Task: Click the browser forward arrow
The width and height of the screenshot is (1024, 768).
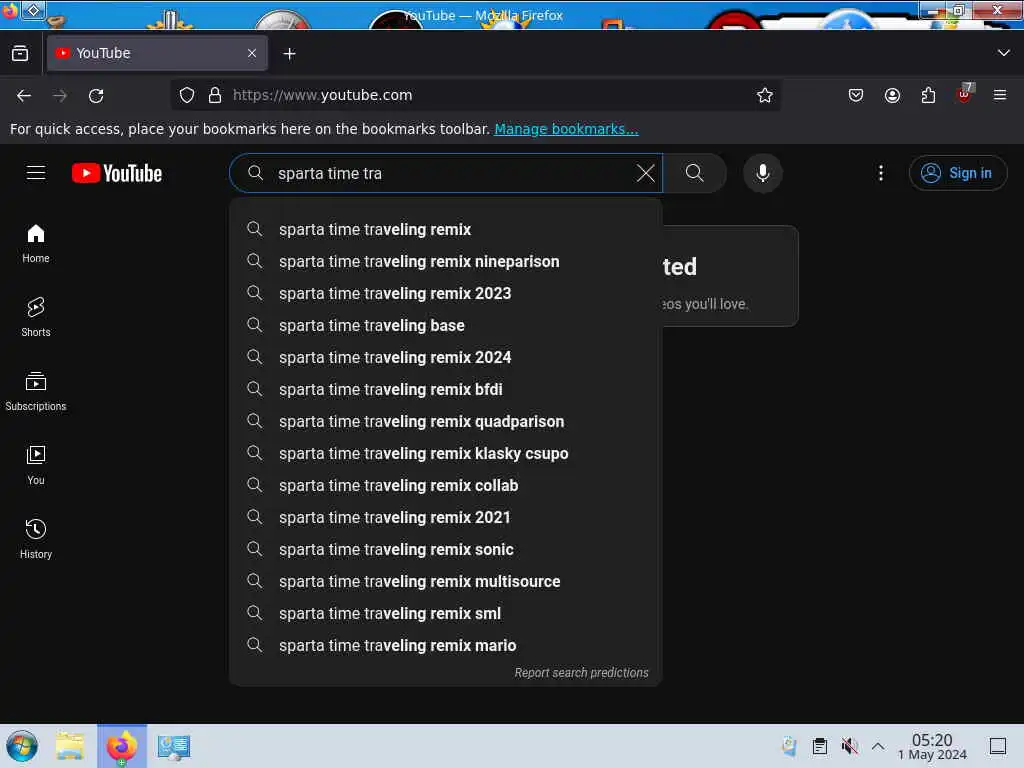Action: tap(60, 96)
